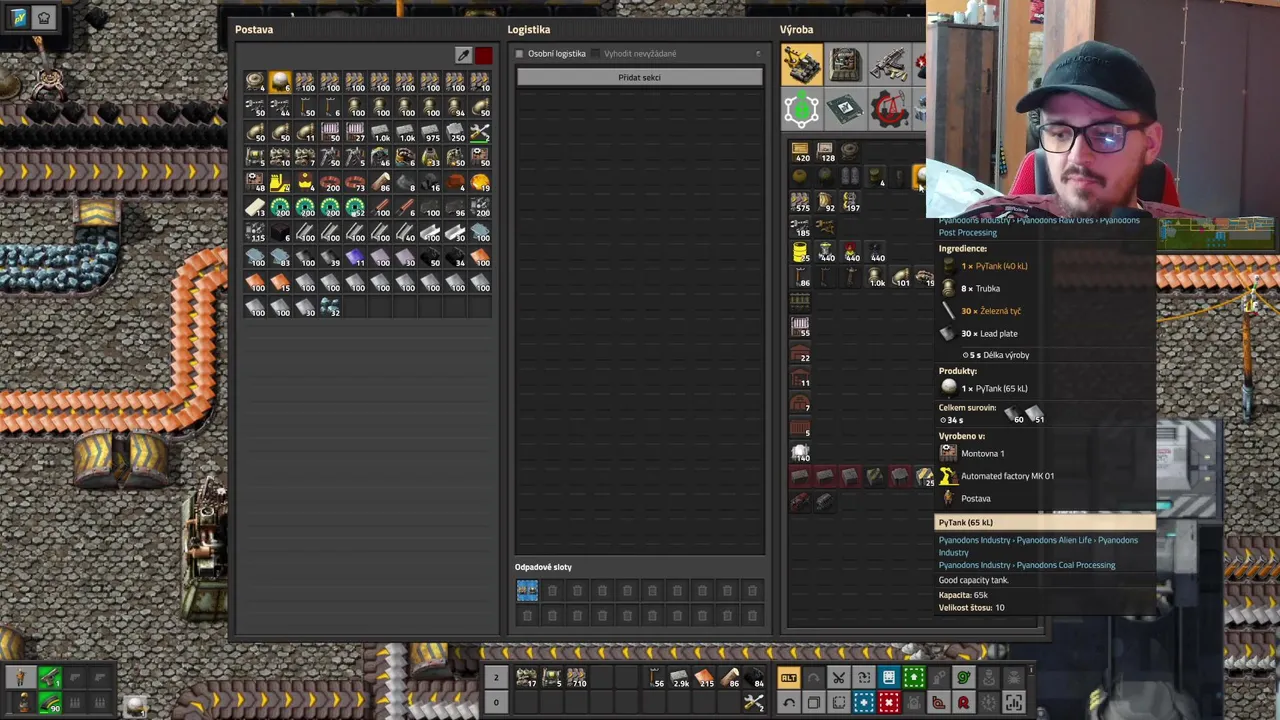1280x720 pixels.
Task: Switch quickbar row using the number 2 button
Action: [x=495, y=678]
